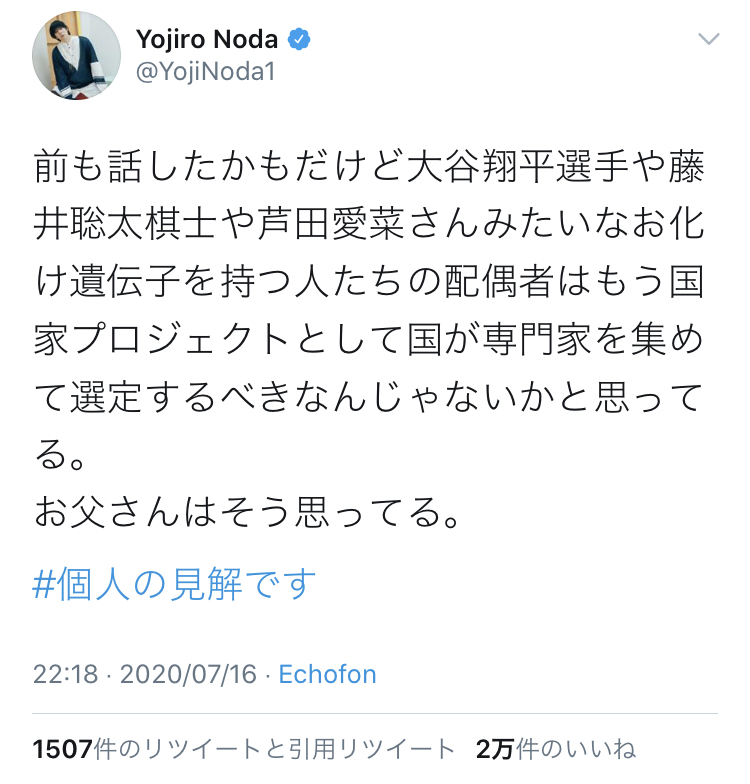This screenshot has width=750, height=784.
Task: Click the blue verified badge
Action: (299, 40)
